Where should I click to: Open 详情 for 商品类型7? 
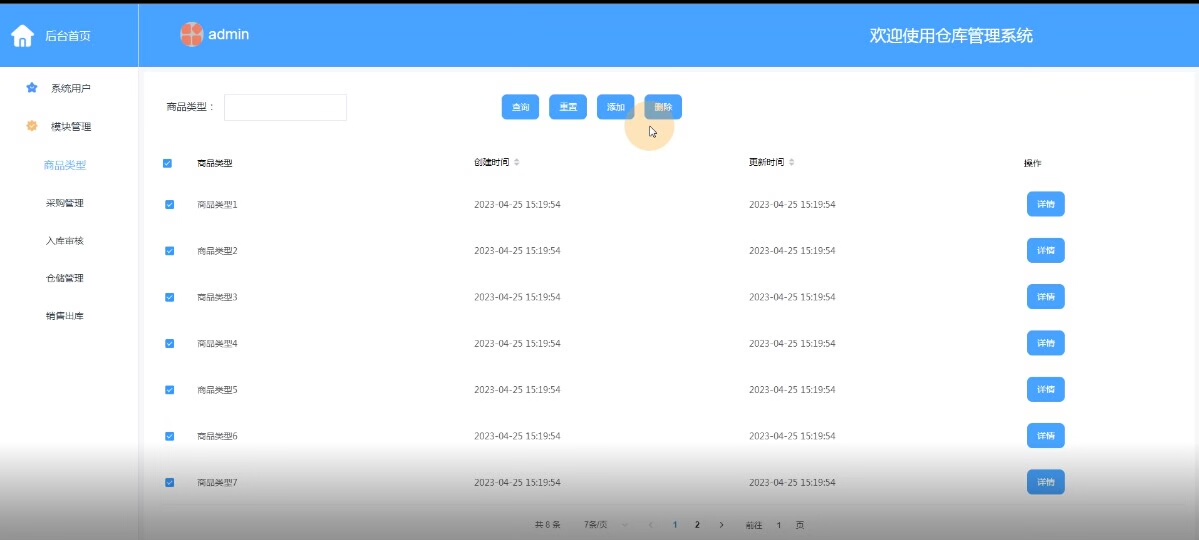point(1045,482)
